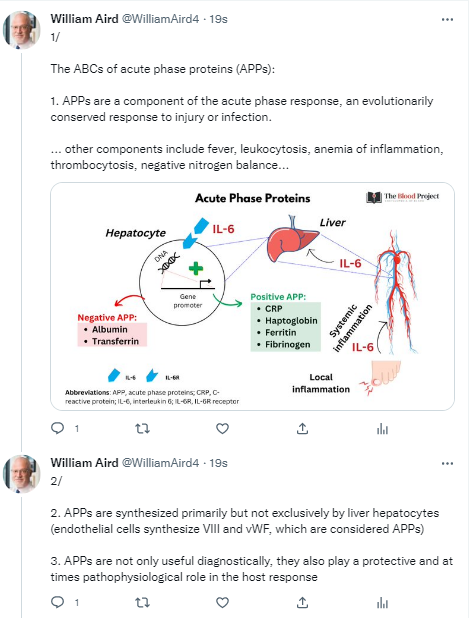
Task: Open the Acute Phase Proteins image
Action: 252,296
